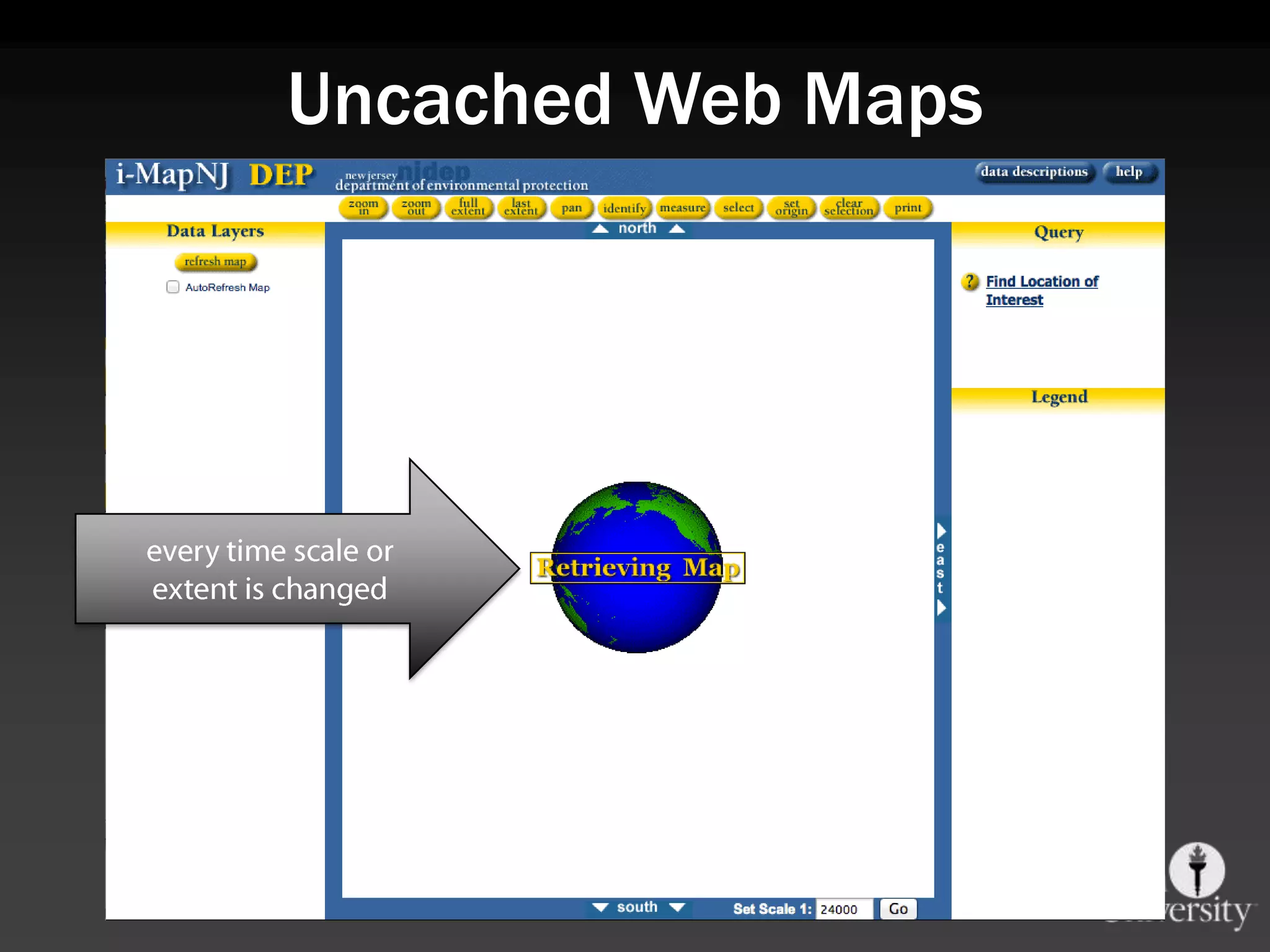Enable the AutoRefresh Map checkbox
This screenshot has width=1270, height=952.
[173, 287]
